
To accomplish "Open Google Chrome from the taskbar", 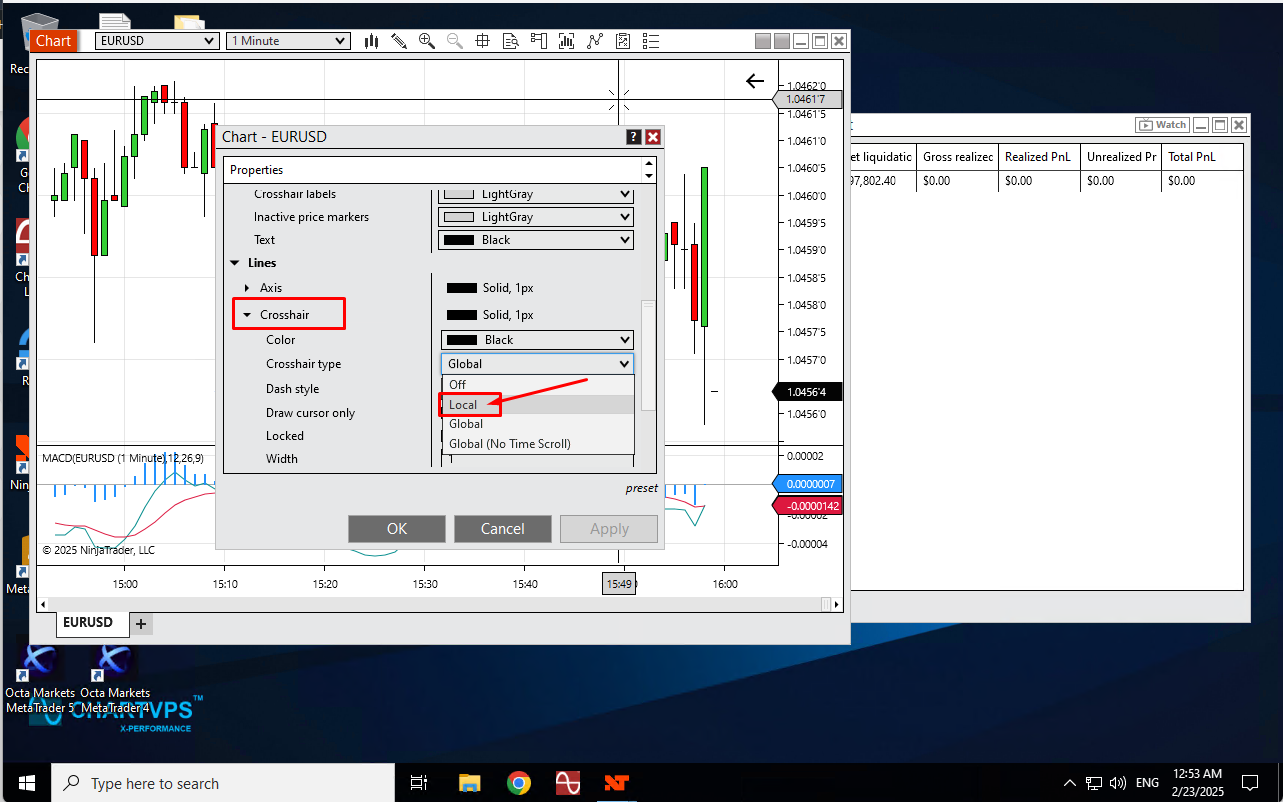I will click(518, 783).
